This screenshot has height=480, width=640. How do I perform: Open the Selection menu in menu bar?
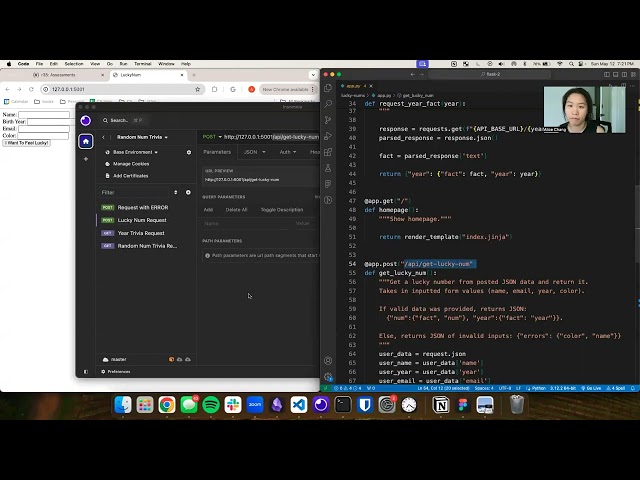pyautogui.click(x=74, y=64)
